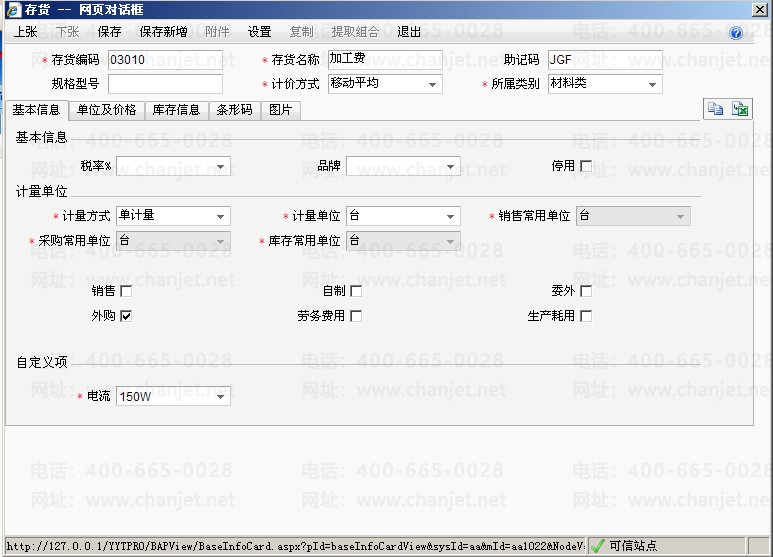Click 保存新增 in the toolbar
The width and height of the screenshot is (773, 557).
click(x=163, y=32)
